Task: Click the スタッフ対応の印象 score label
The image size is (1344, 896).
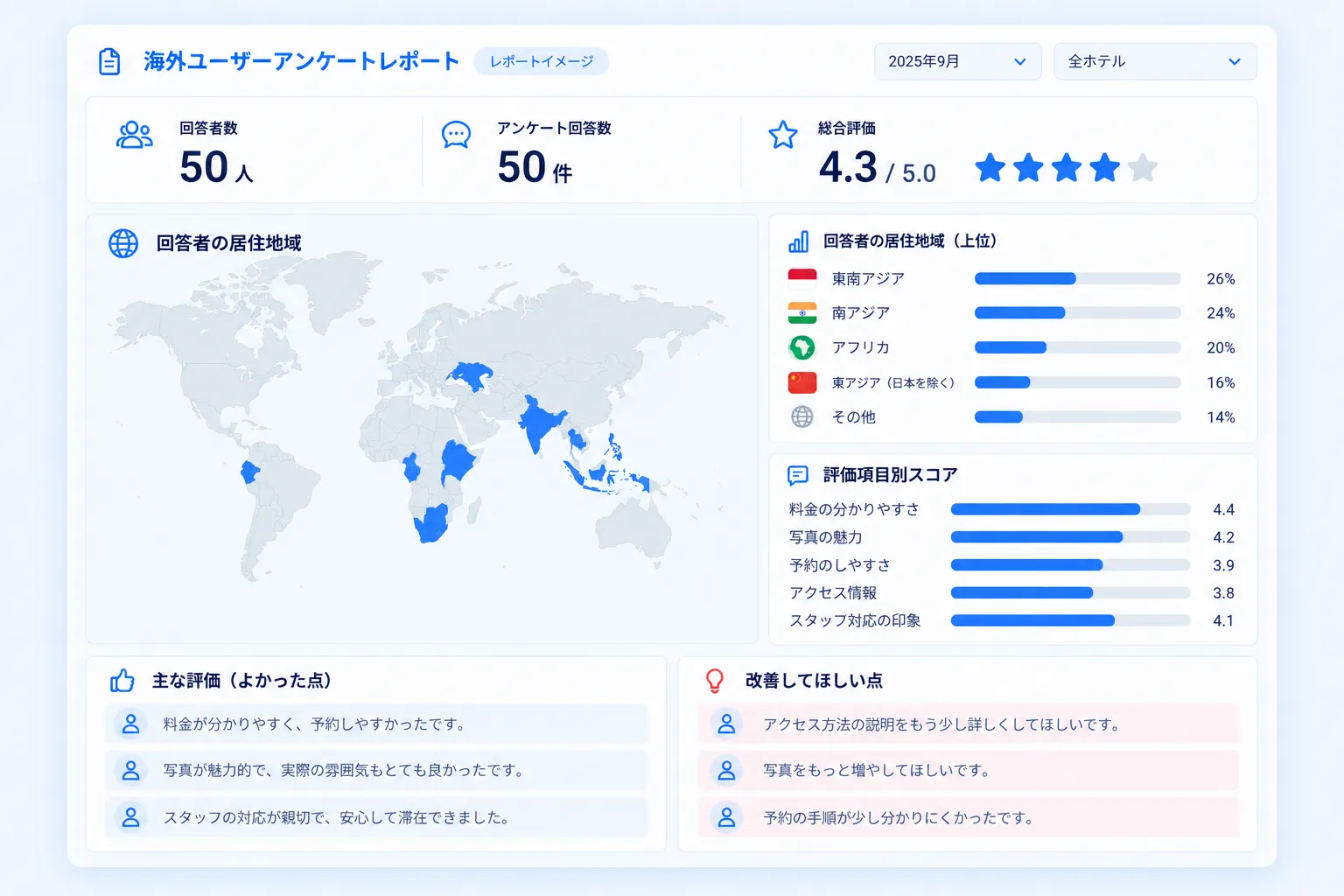Action: coord(855,620)
